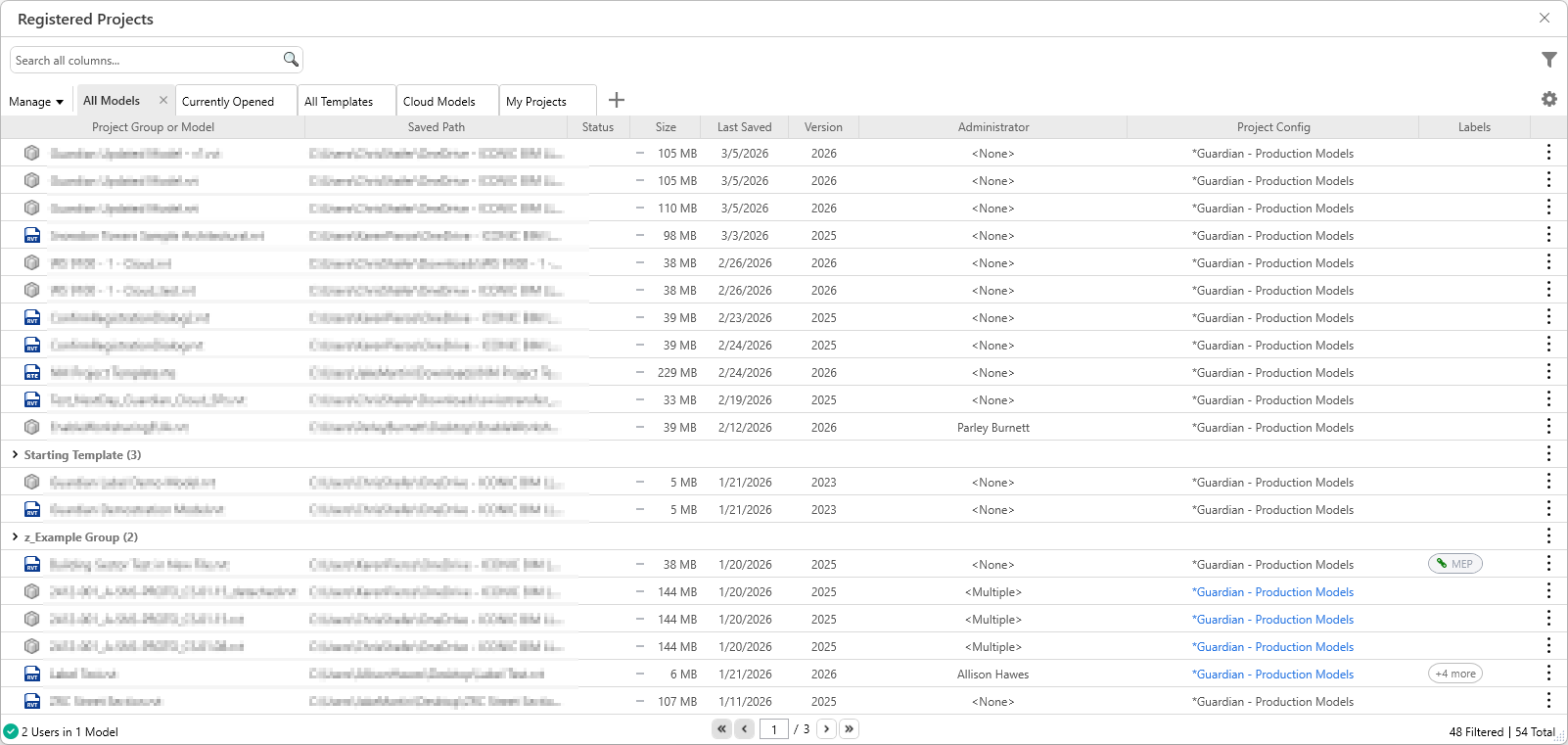
Task: Click the green check status icon
Action: pyautogui.click(x=11, y=731)
